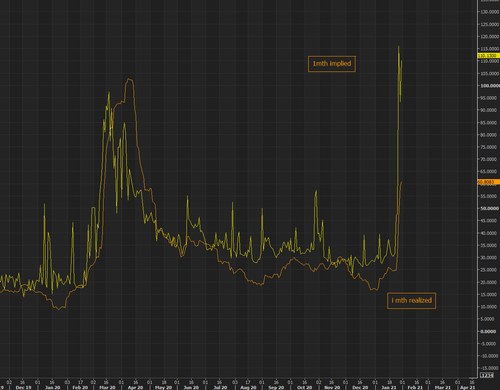Click the Aug 20 label on time axis
The height and width of the screenshot is (390, 500).
click(248, 387)
